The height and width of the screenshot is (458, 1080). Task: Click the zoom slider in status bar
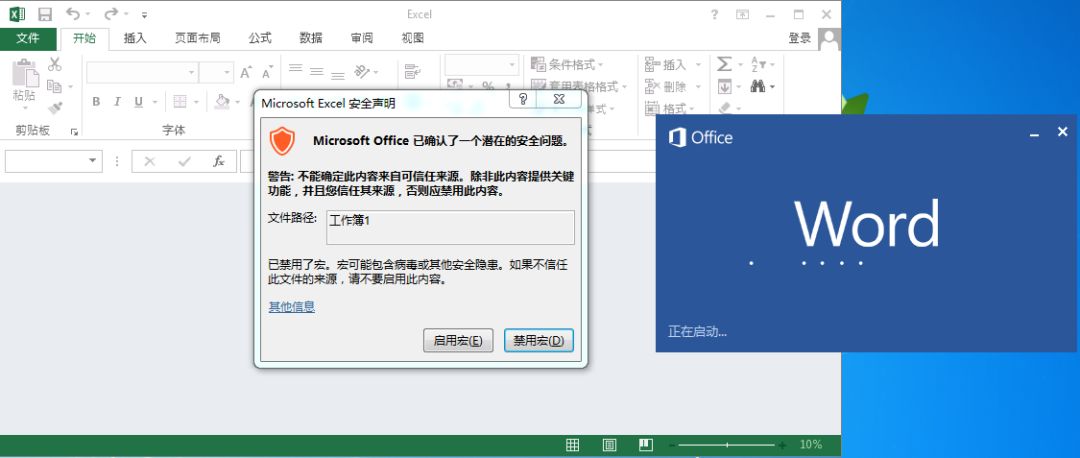[x=728, y=445]
